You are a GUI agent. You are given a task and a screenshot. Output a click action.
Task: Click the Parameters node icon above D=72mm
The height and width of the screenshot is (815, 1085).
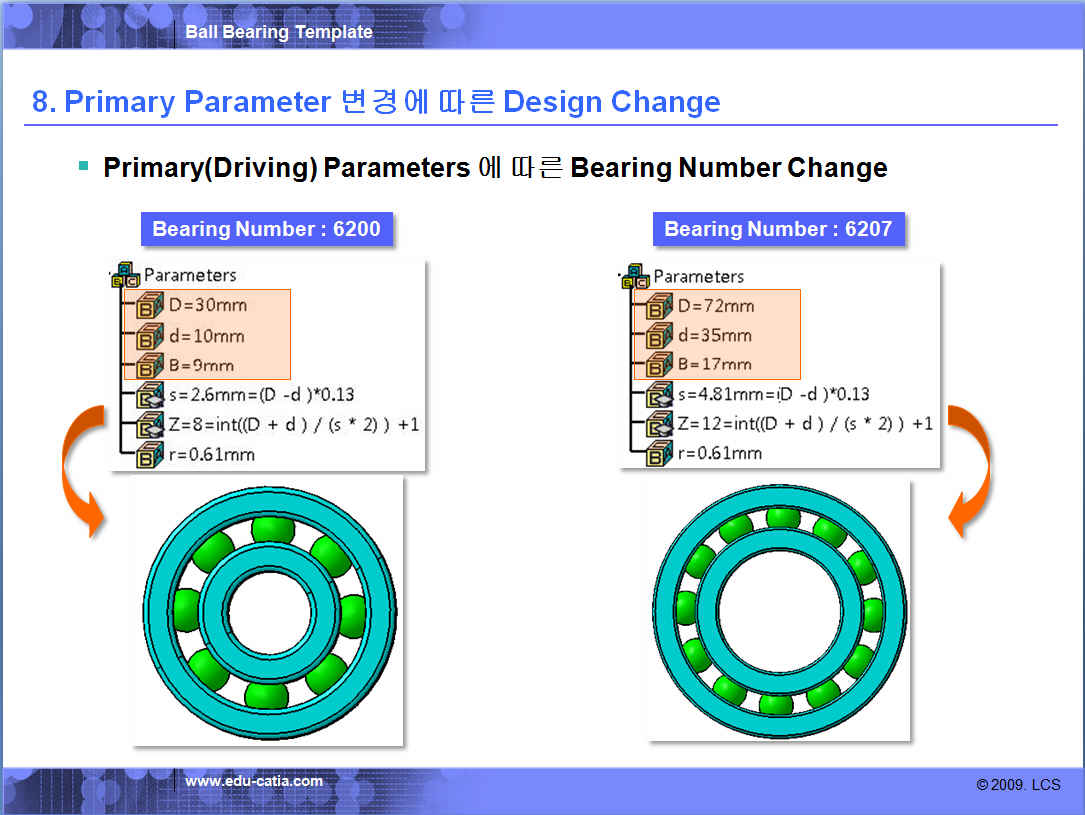tap(635, 277)
